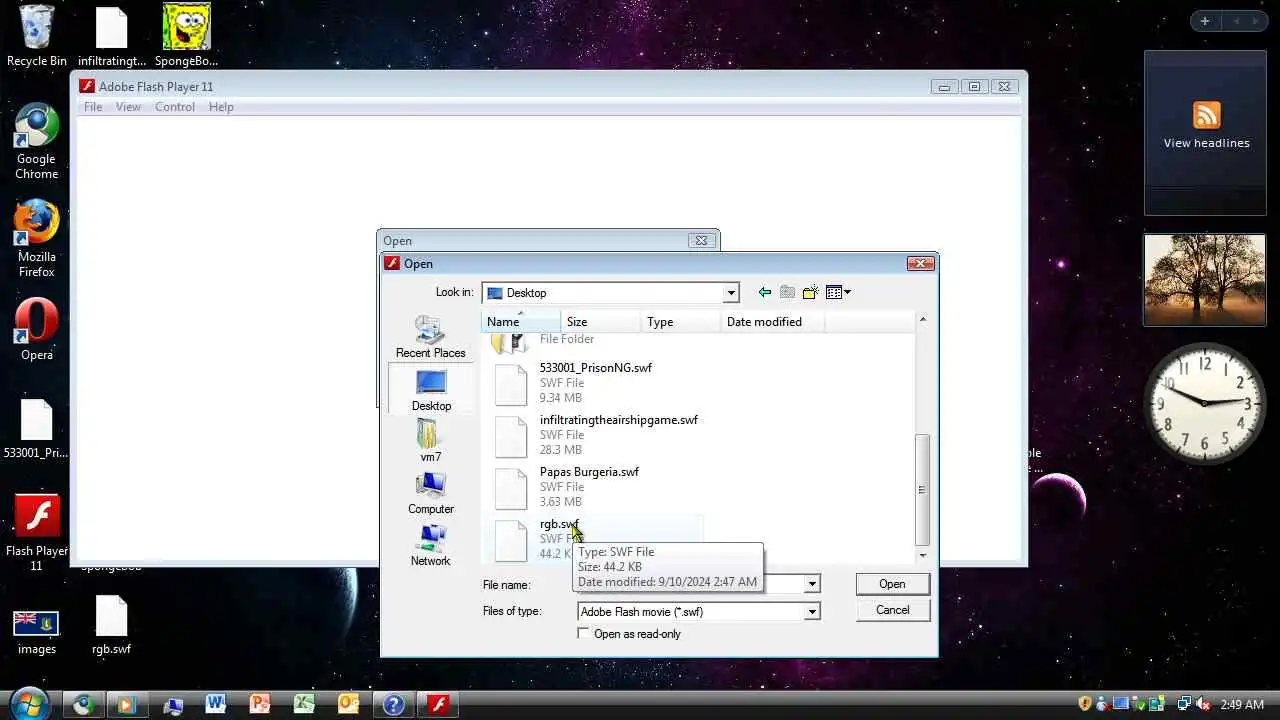
Task: Click the Recycle Bin desktop icon
Action: [x=36, y=36]
